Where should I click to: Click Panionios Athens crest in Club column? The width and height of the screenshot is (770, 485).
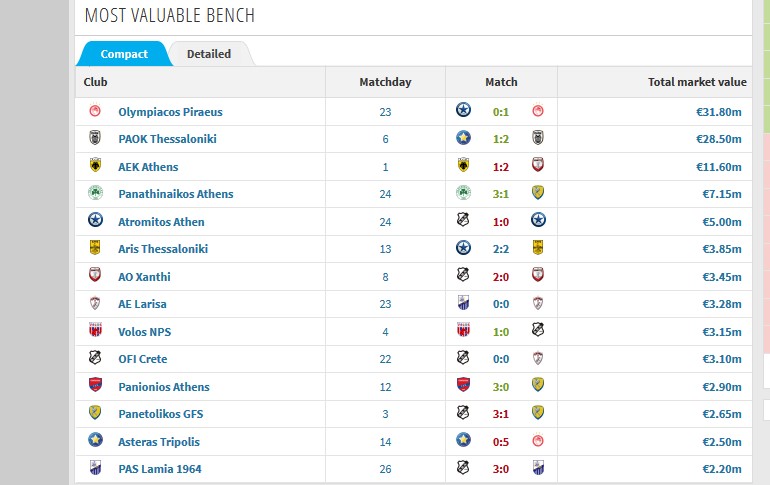pos(95,385)
